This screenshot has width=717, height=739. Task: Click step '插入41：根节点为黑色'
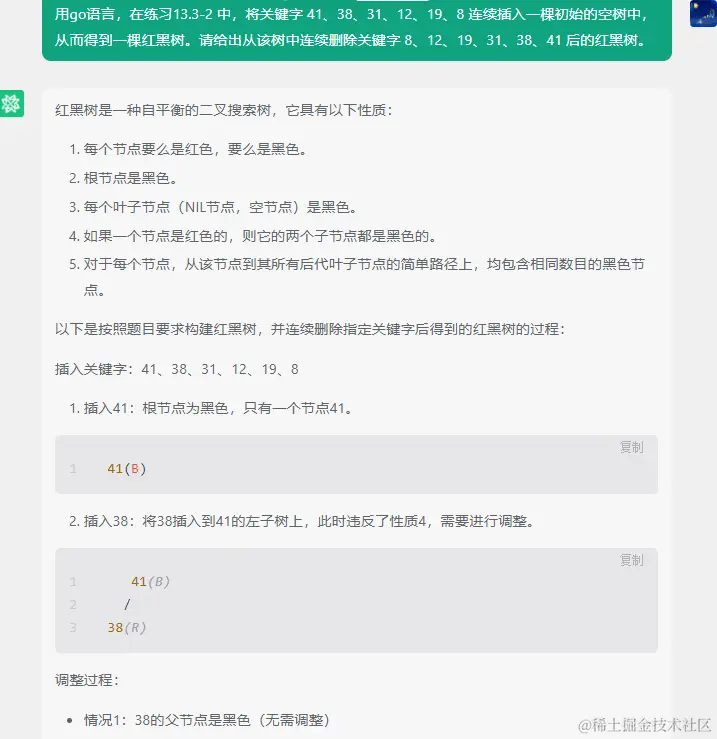pos(156,408)
